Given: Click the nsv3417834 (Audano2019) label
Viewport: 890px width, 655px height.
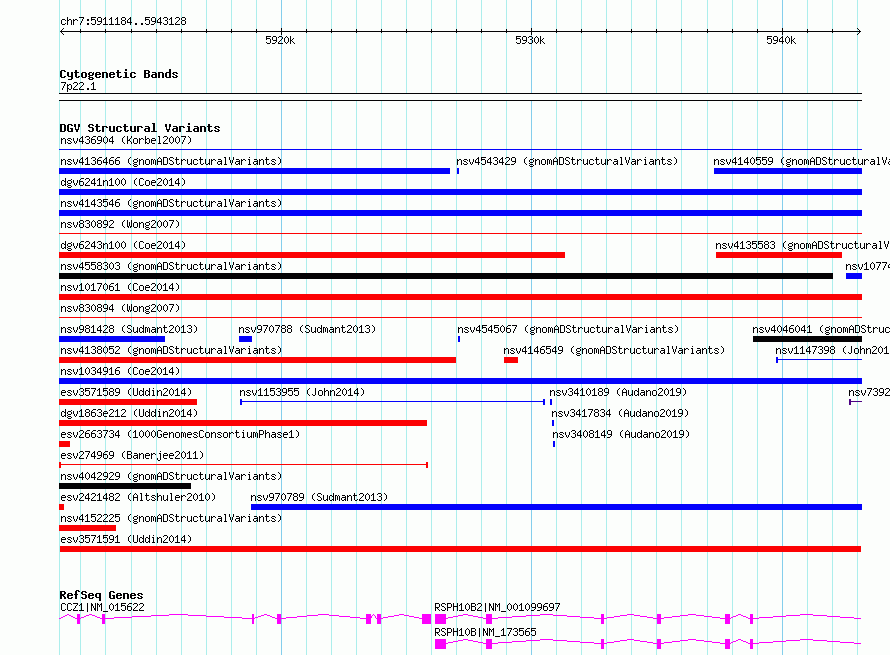Looking at the screenshot, I should (x=620, y=413).
